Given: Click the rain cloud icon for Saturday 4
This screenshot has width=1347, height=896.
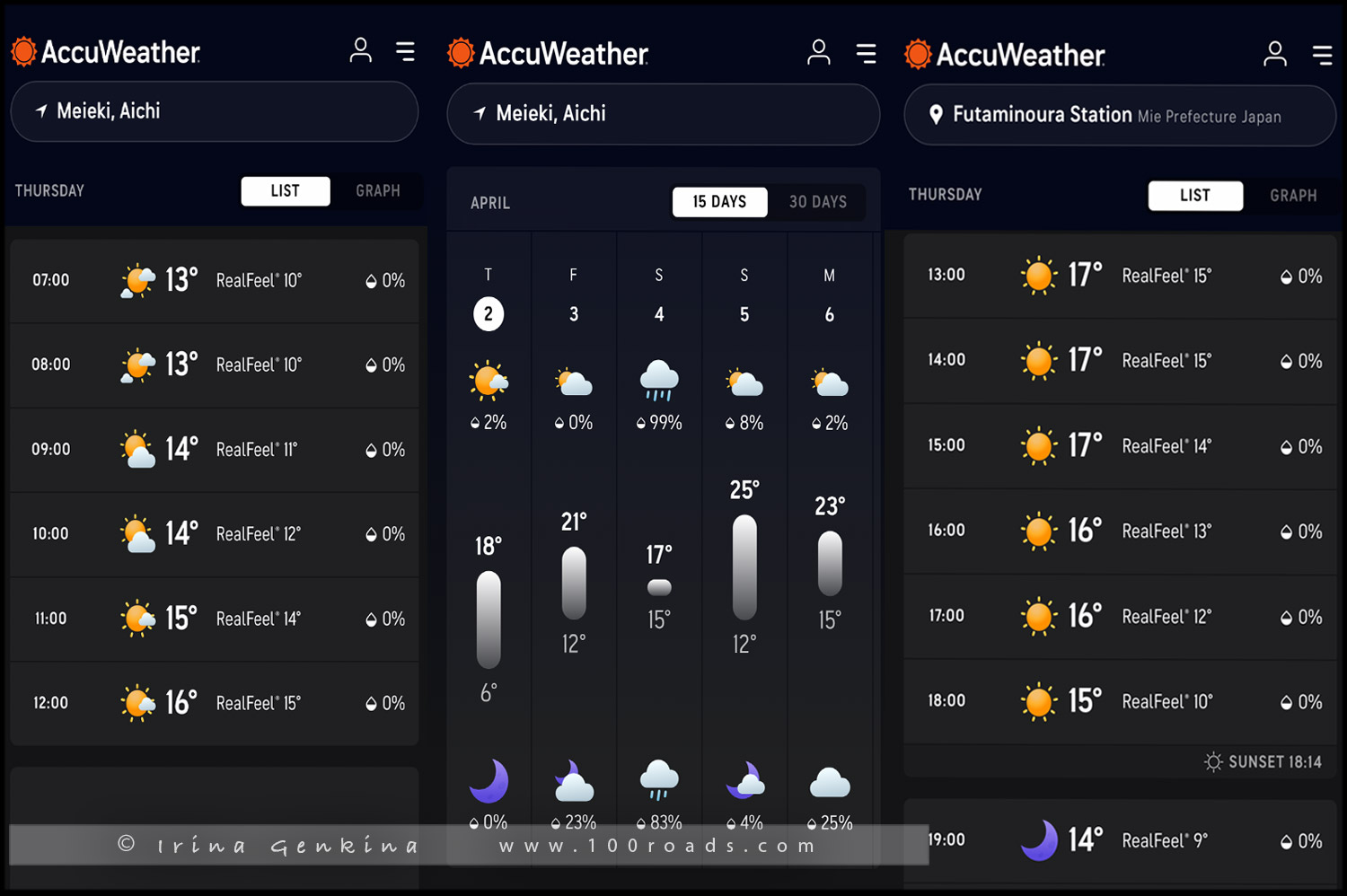Looking at the screenshot, I should click(659, 380).
